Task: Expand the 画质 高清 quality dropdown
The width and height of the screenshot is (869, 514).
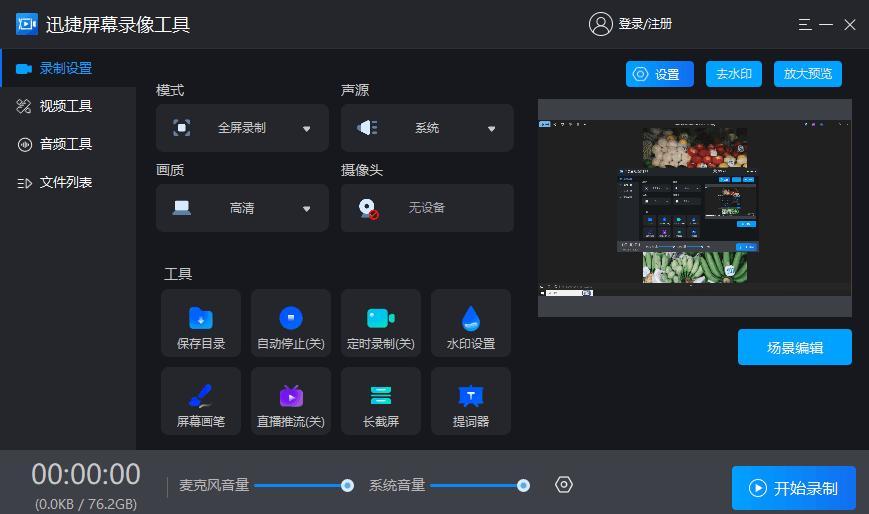Action: tap(242, 208)
